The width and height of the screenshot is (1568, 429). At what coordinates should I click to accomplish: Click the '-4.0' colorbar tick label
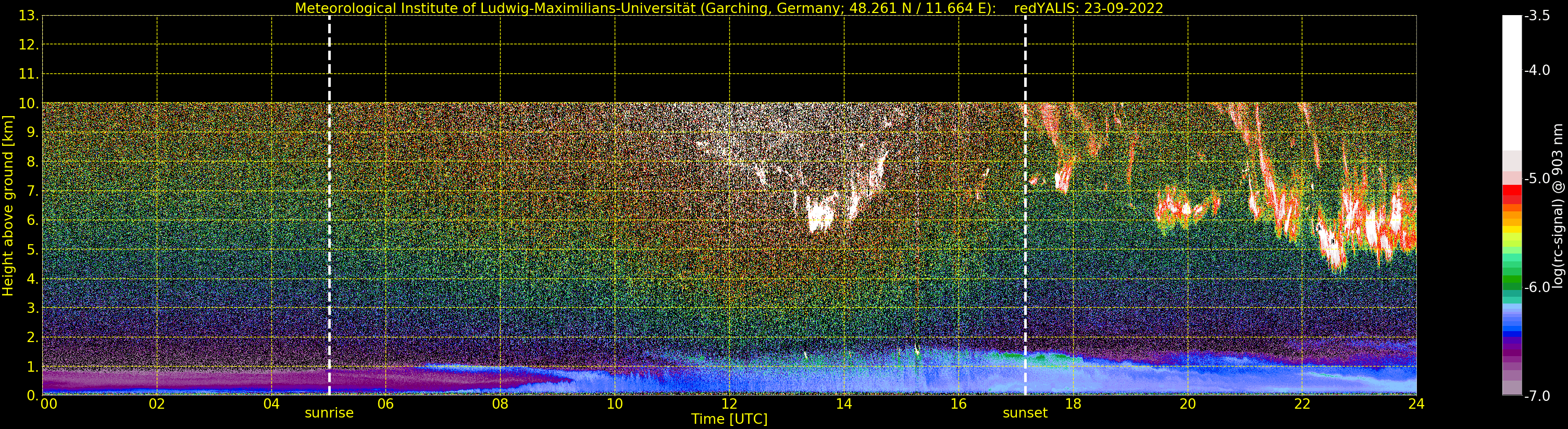coord(1537,70)
